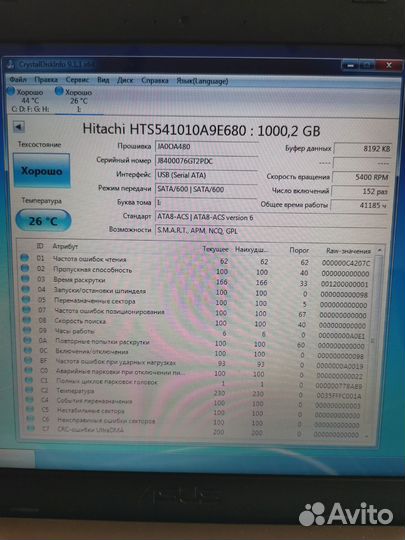Click the interface field USB (Serial ATA)

[x=206, y=175]
